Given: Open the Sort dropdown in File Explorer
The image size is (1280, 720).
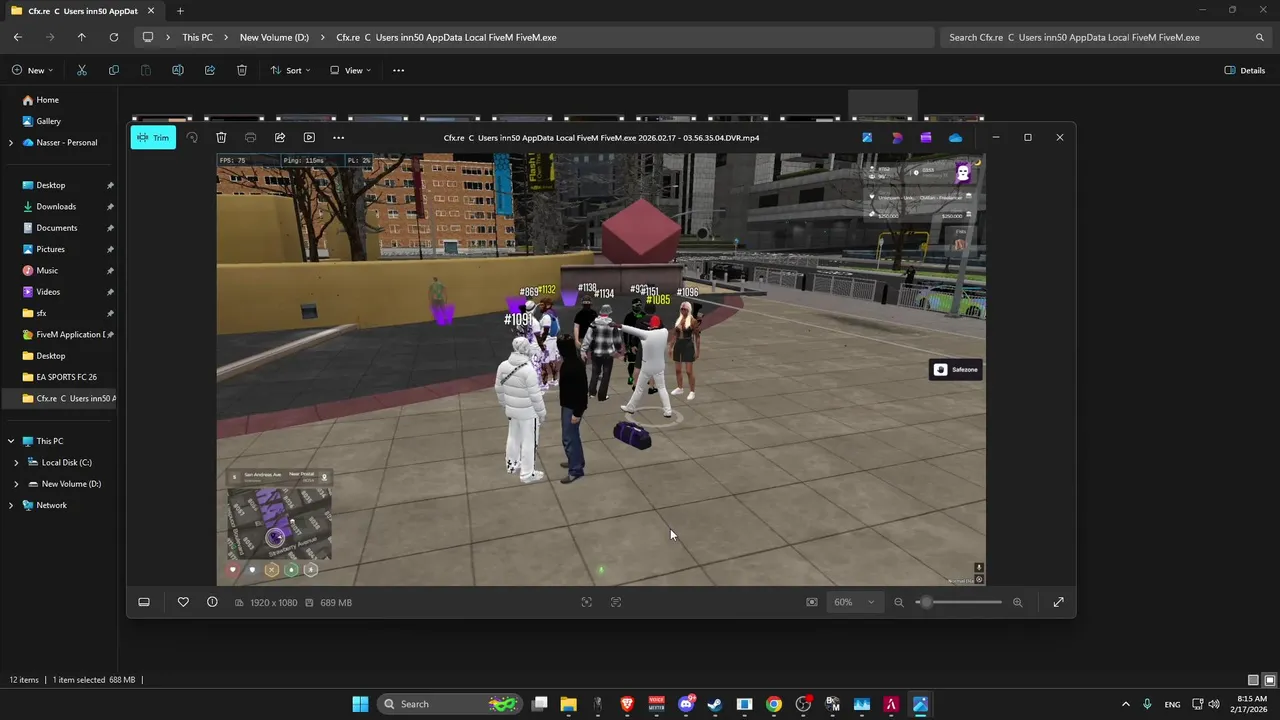Looking at the screenshot, I should coord(290,70).
